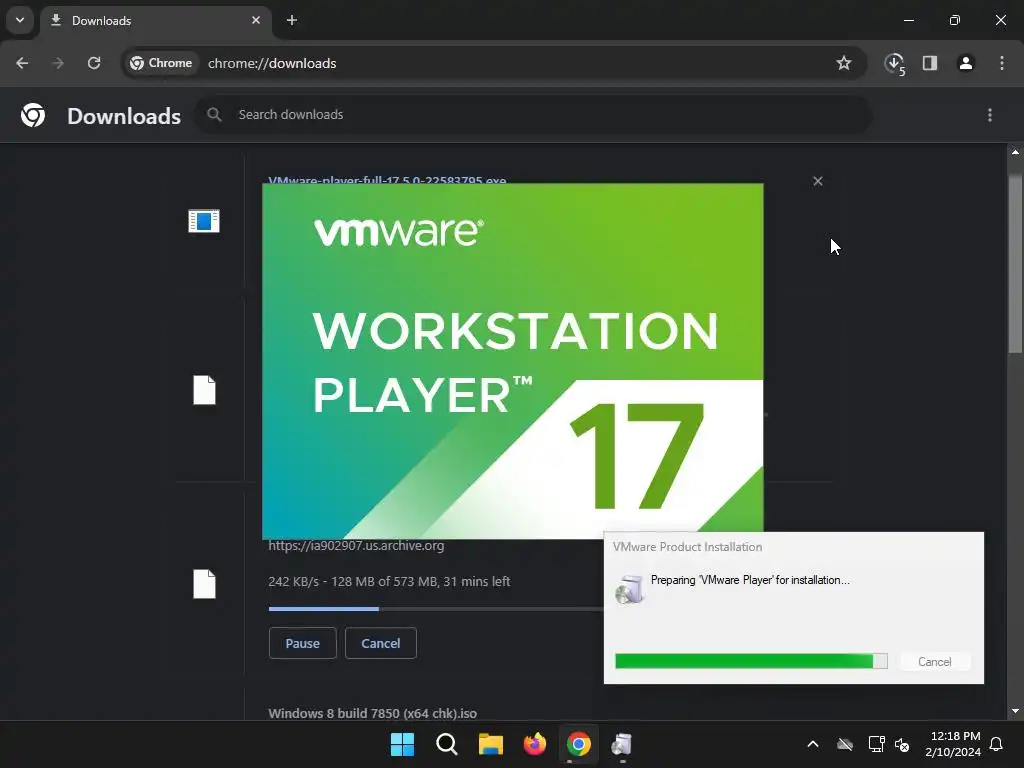
Task: Click the download speed status text
Action: coord(389,581)
